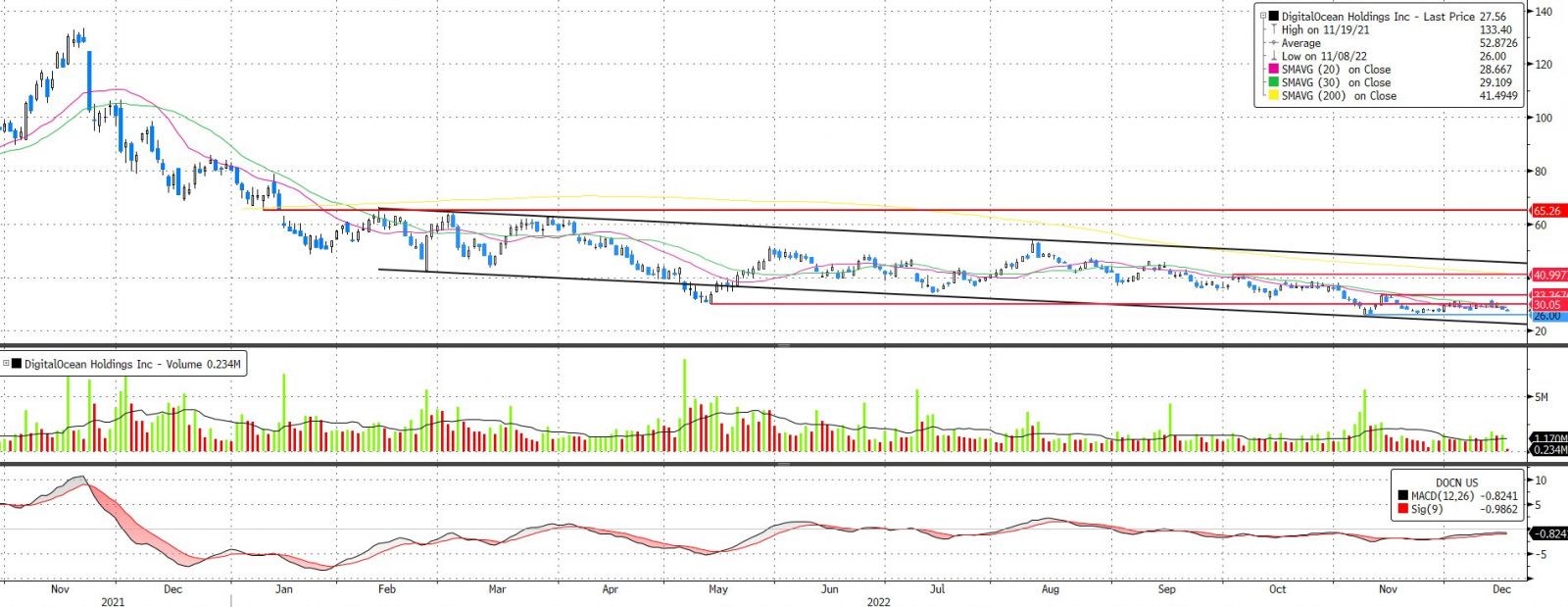Click the blue 26.00 low price tag
1568x607 pixels.
click(1547, 316)
